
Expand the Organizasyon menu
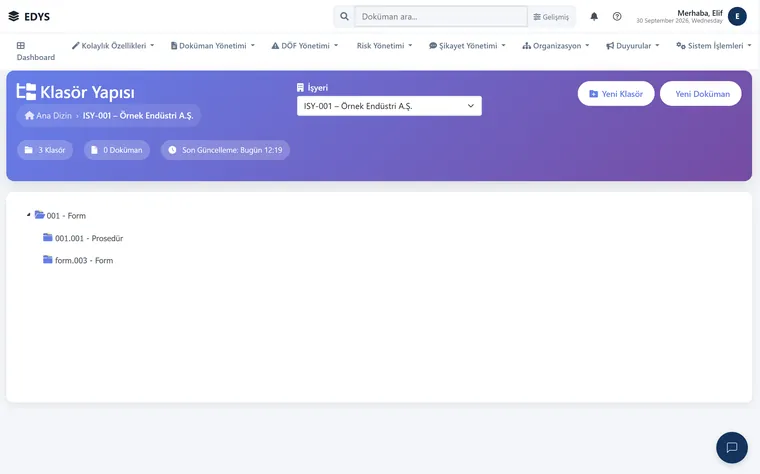click(x=555, y=46)
